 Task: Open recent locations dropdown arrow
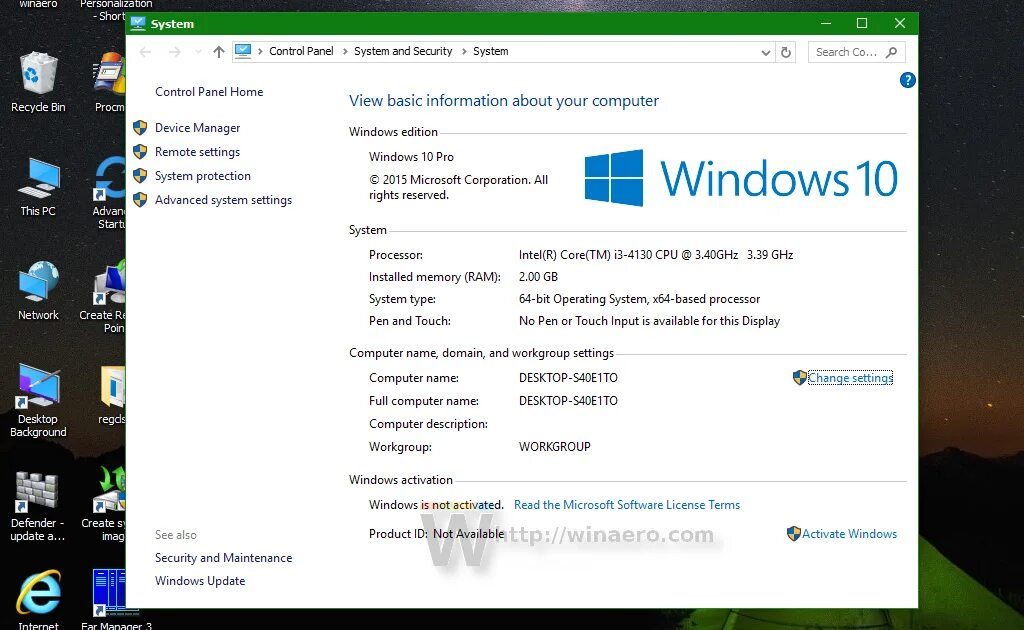(x=198, y=52)
